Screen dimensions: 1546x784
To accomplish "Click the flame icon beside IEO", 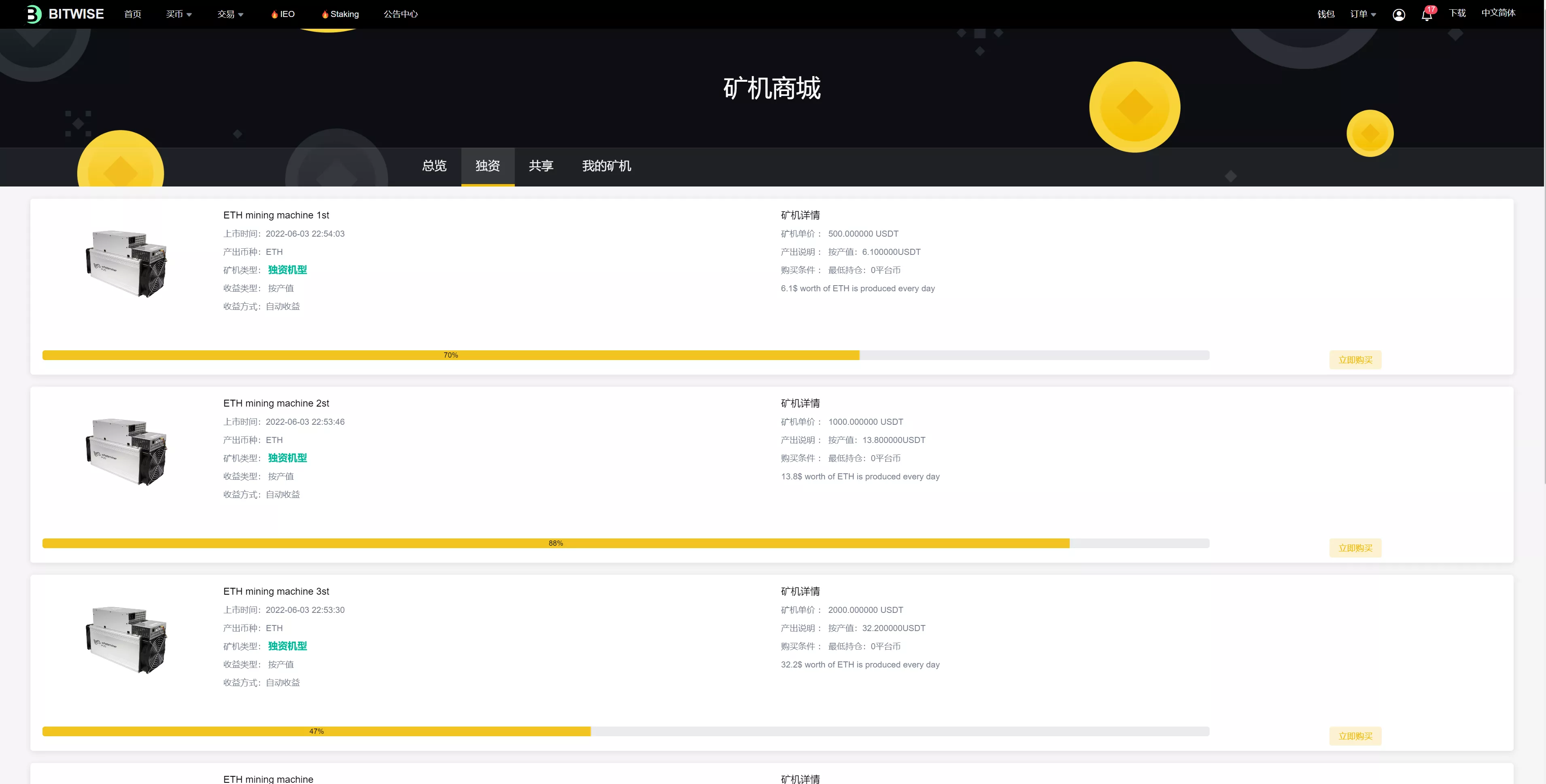I will [x=274, y=15].
